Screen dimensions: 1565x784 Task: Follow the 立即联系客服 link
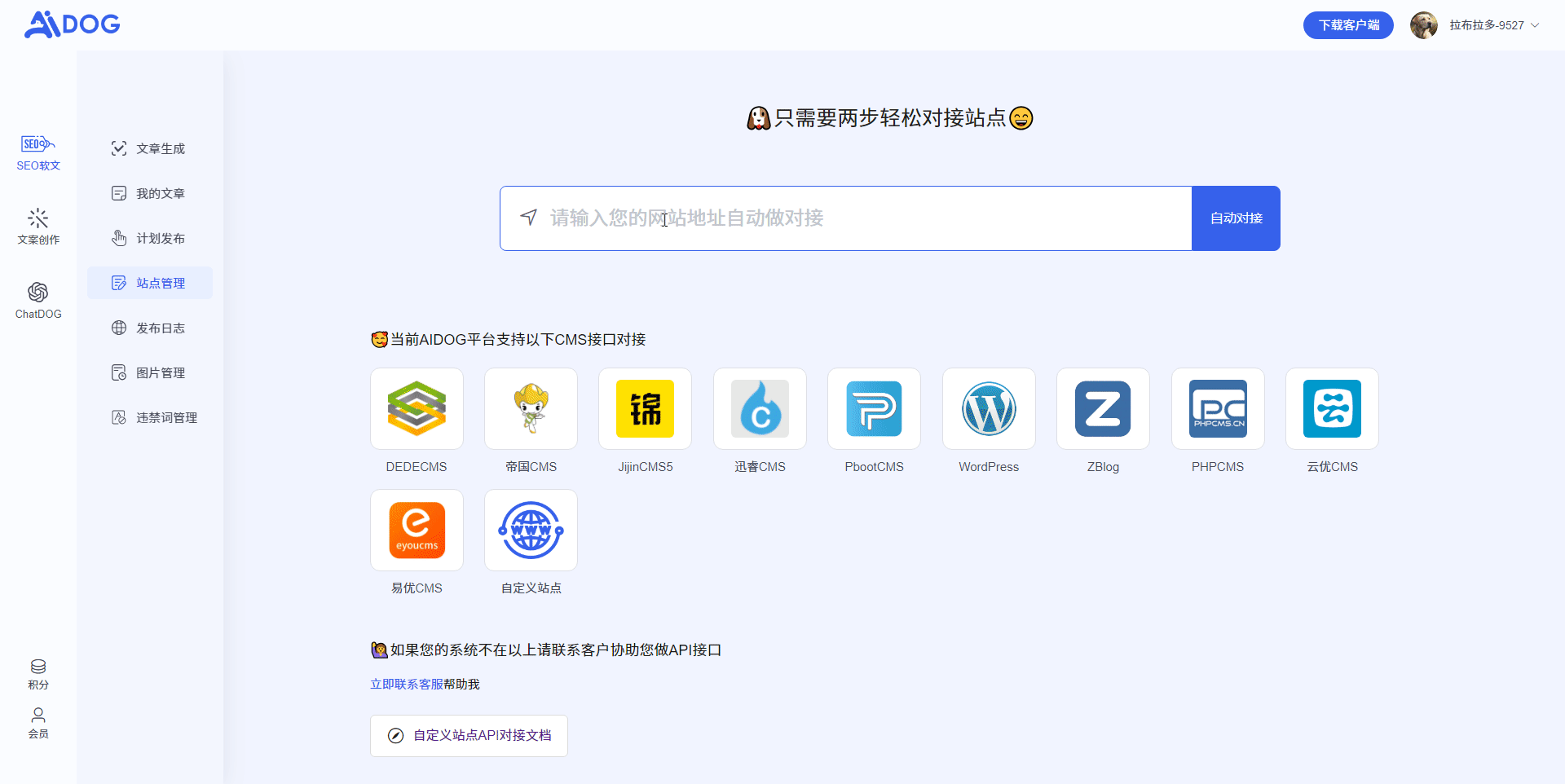pyautogui.click(x=407, y=685)
